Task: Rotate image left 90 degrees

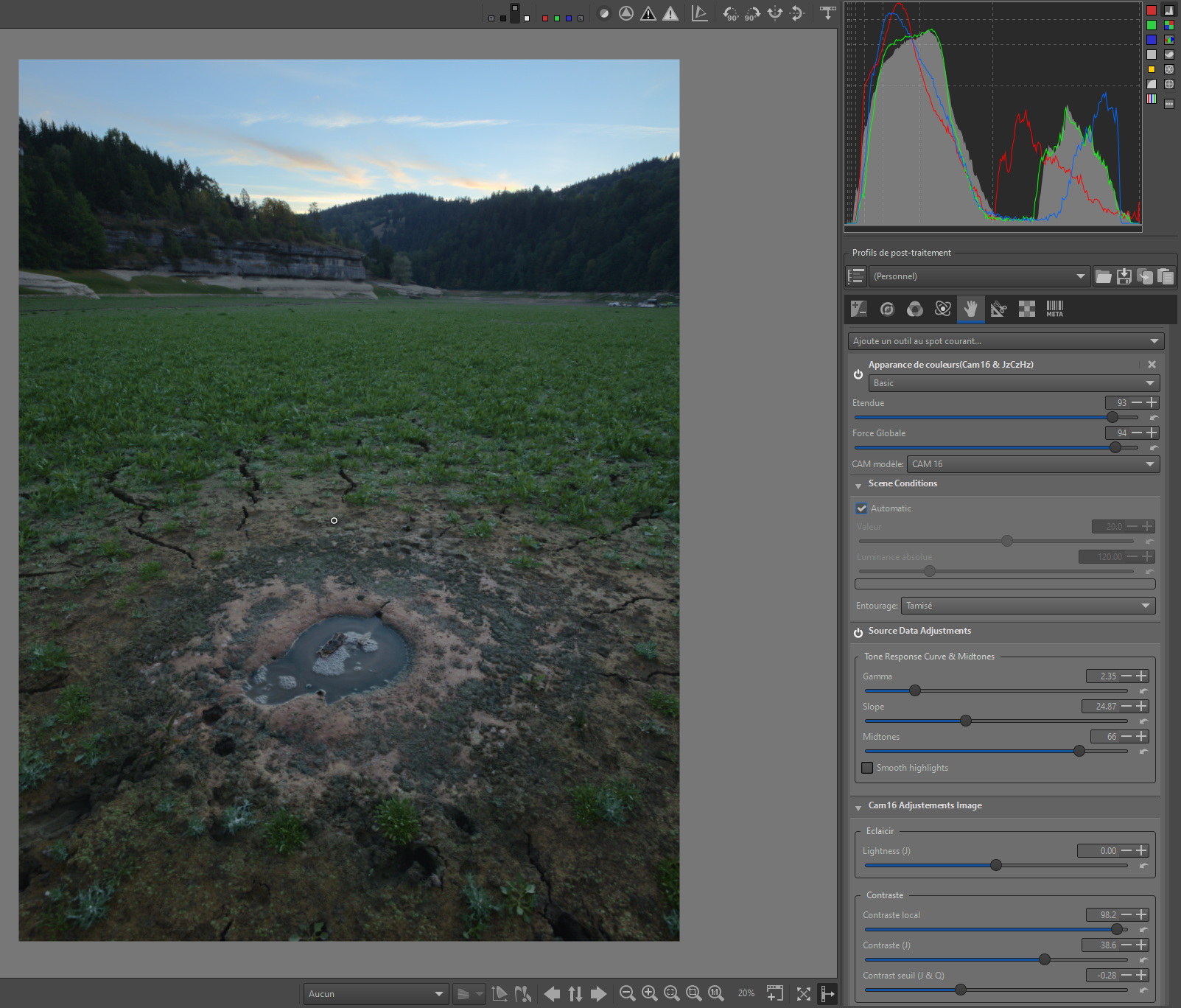Action: tap(729, 13)
